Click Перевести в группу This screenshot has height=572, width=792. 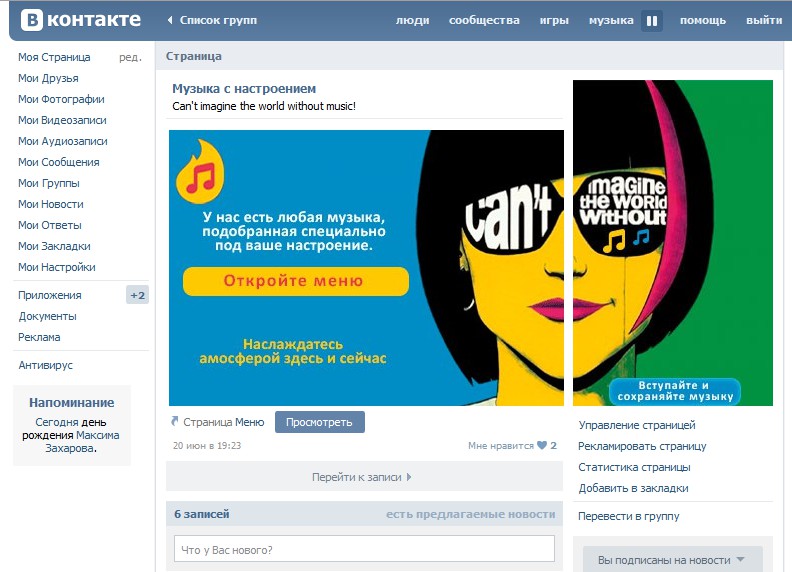628,516
